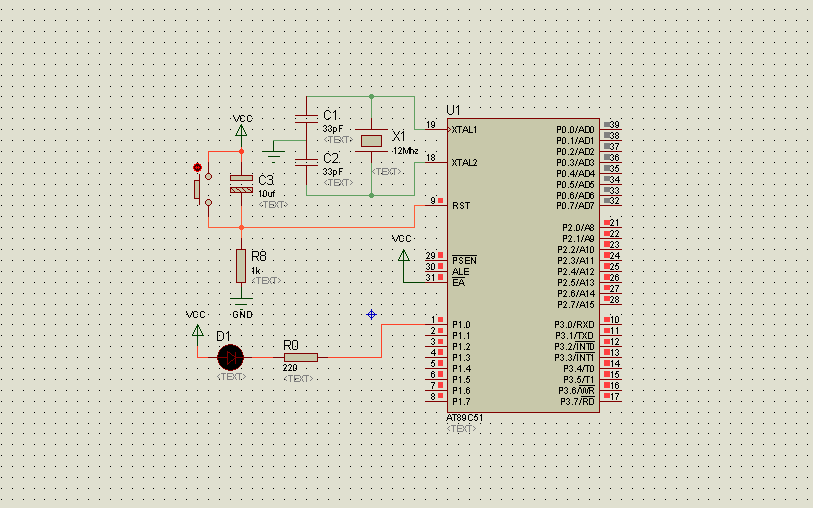Image resolution: width=813 pixels, height=508 pixels.
Task: Click pin 39 P0.0/AD0 terminal
Action: (x=611, y=125)
